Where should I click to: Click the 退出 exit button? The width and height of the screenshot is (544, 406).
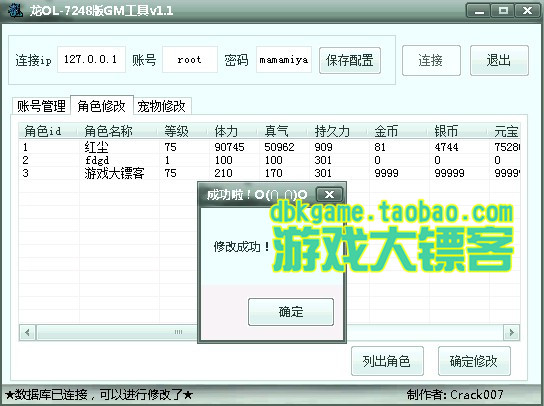point(499,60)
